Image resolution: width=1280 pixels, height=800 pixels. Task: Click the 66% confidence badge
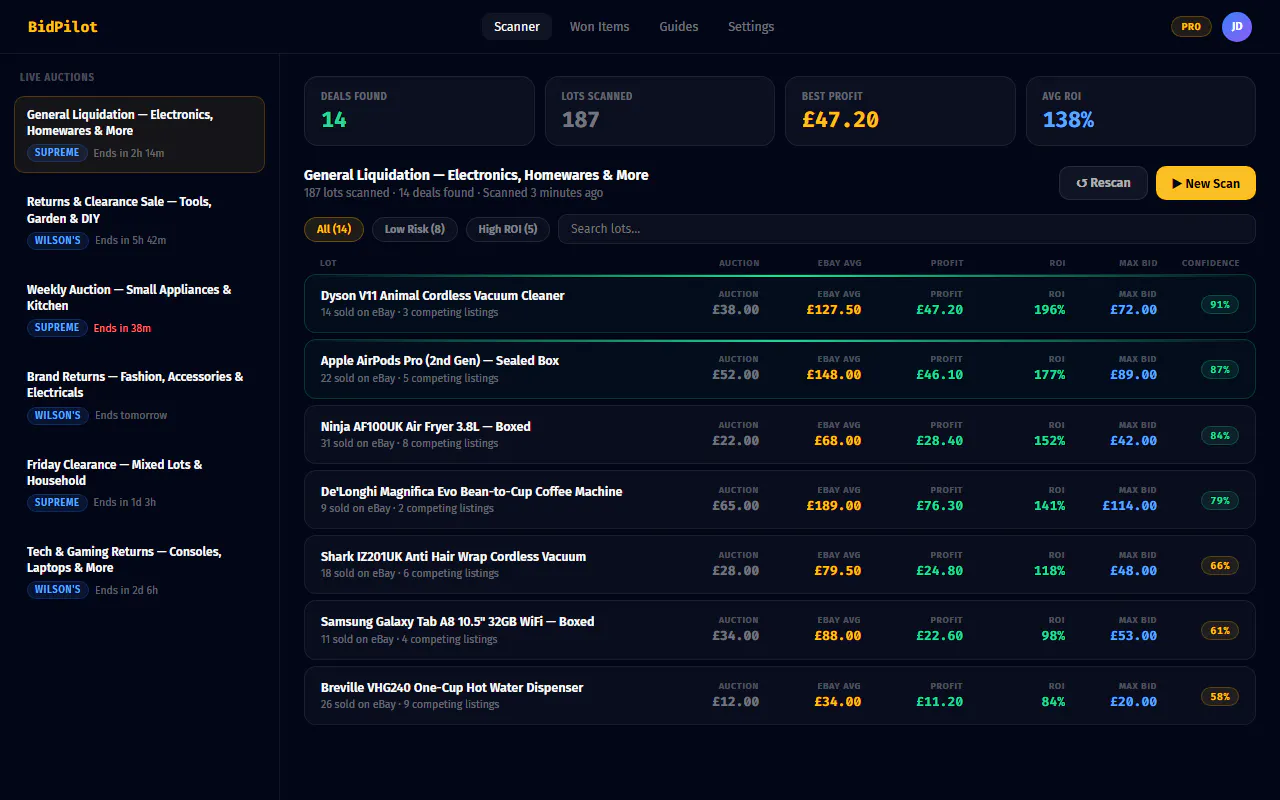tap(1220, 566)
